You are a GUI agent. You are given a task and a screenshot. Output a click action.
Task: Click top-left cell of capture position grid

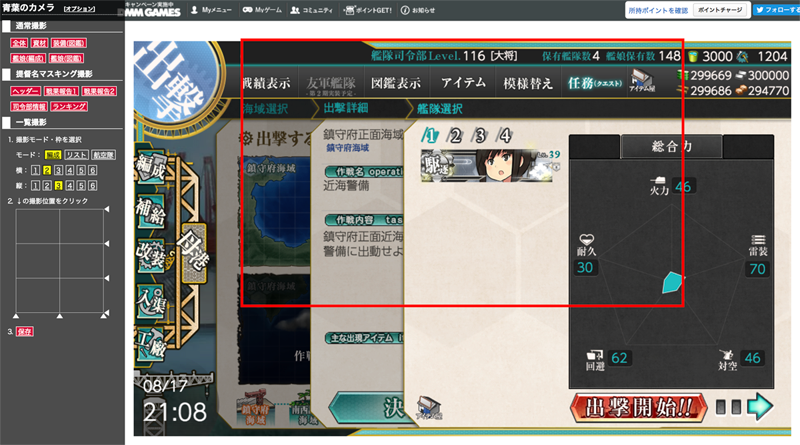[38, 226]
